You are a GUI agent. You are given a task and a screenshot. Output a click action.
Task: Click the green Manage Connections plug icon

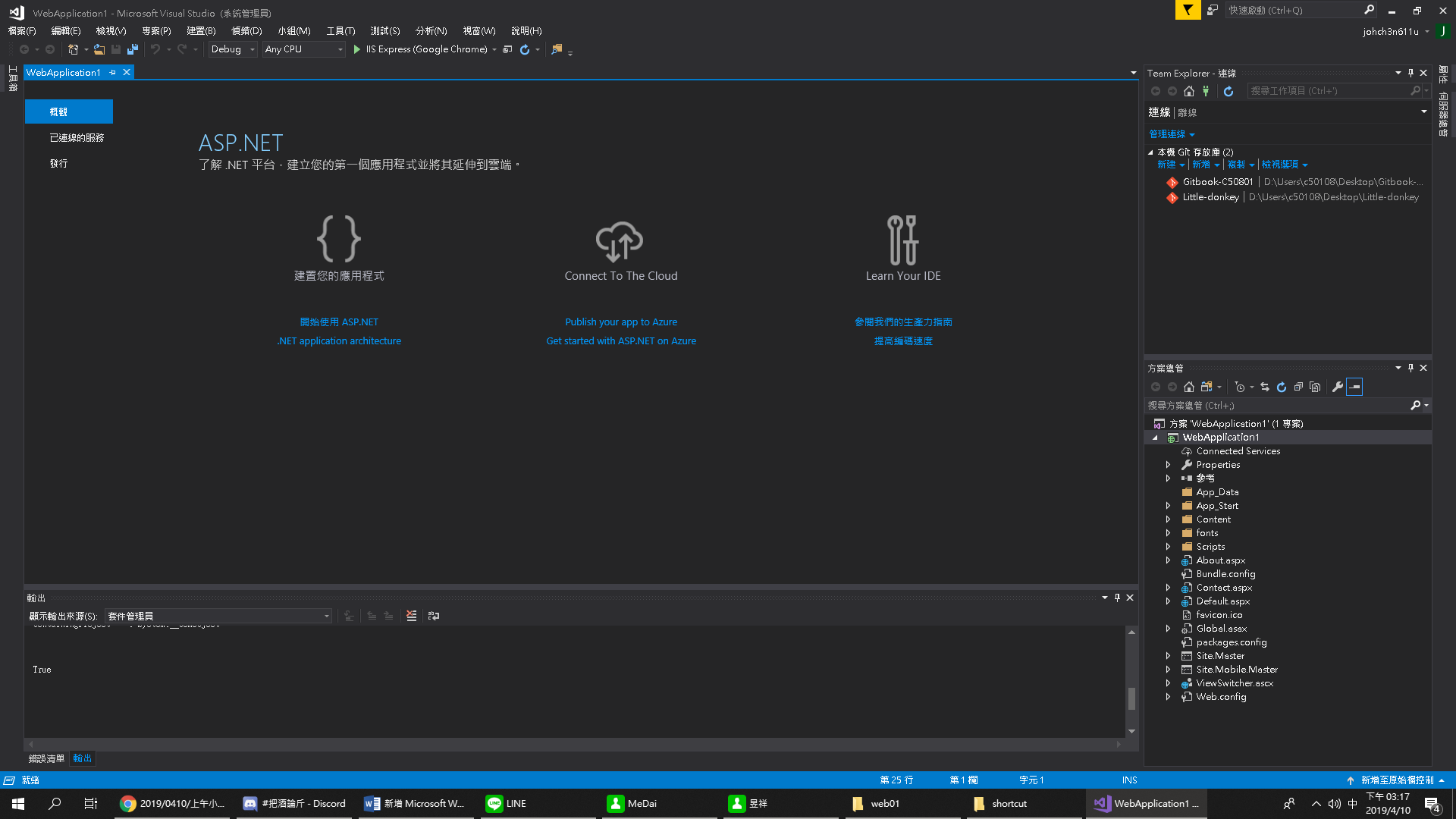pyautogui.click(x=1206, y=91)
